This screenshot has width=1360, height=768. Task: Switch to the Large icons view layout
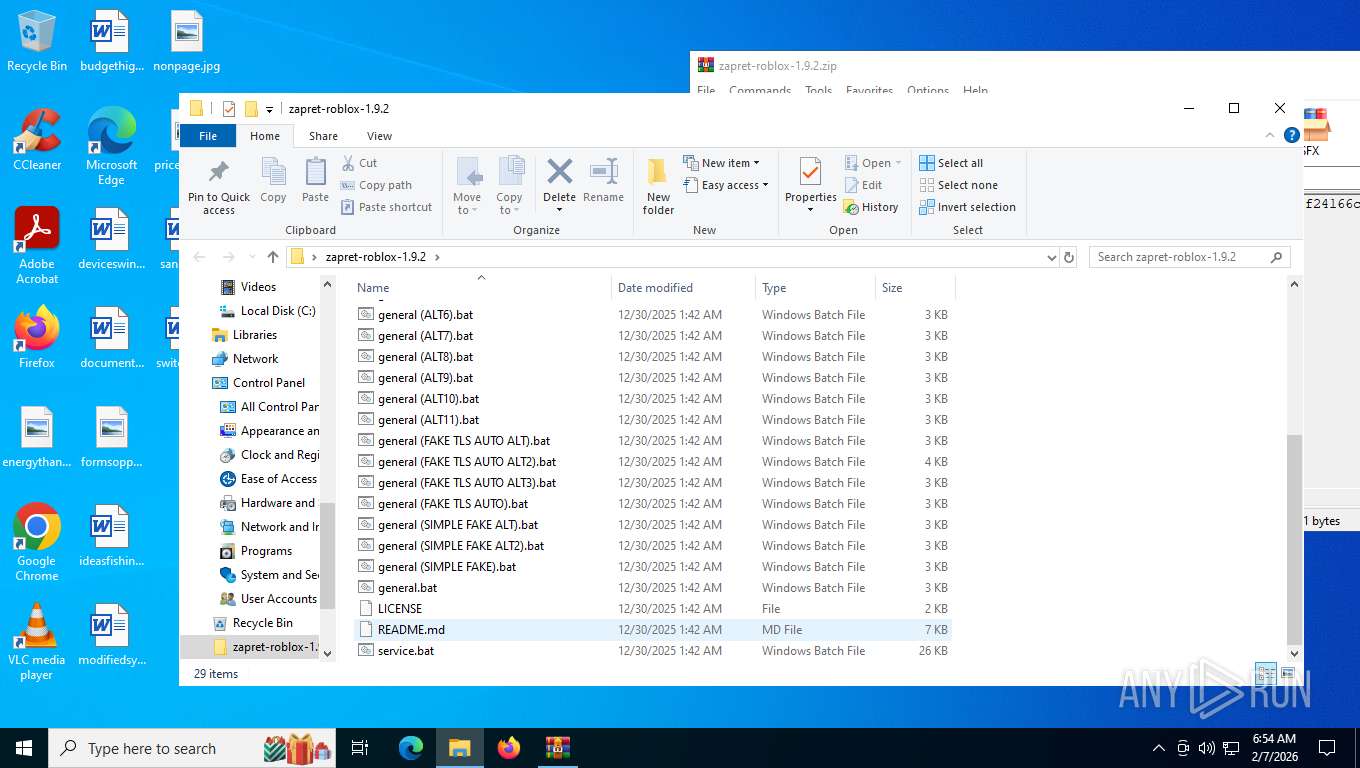(1288, 674)
